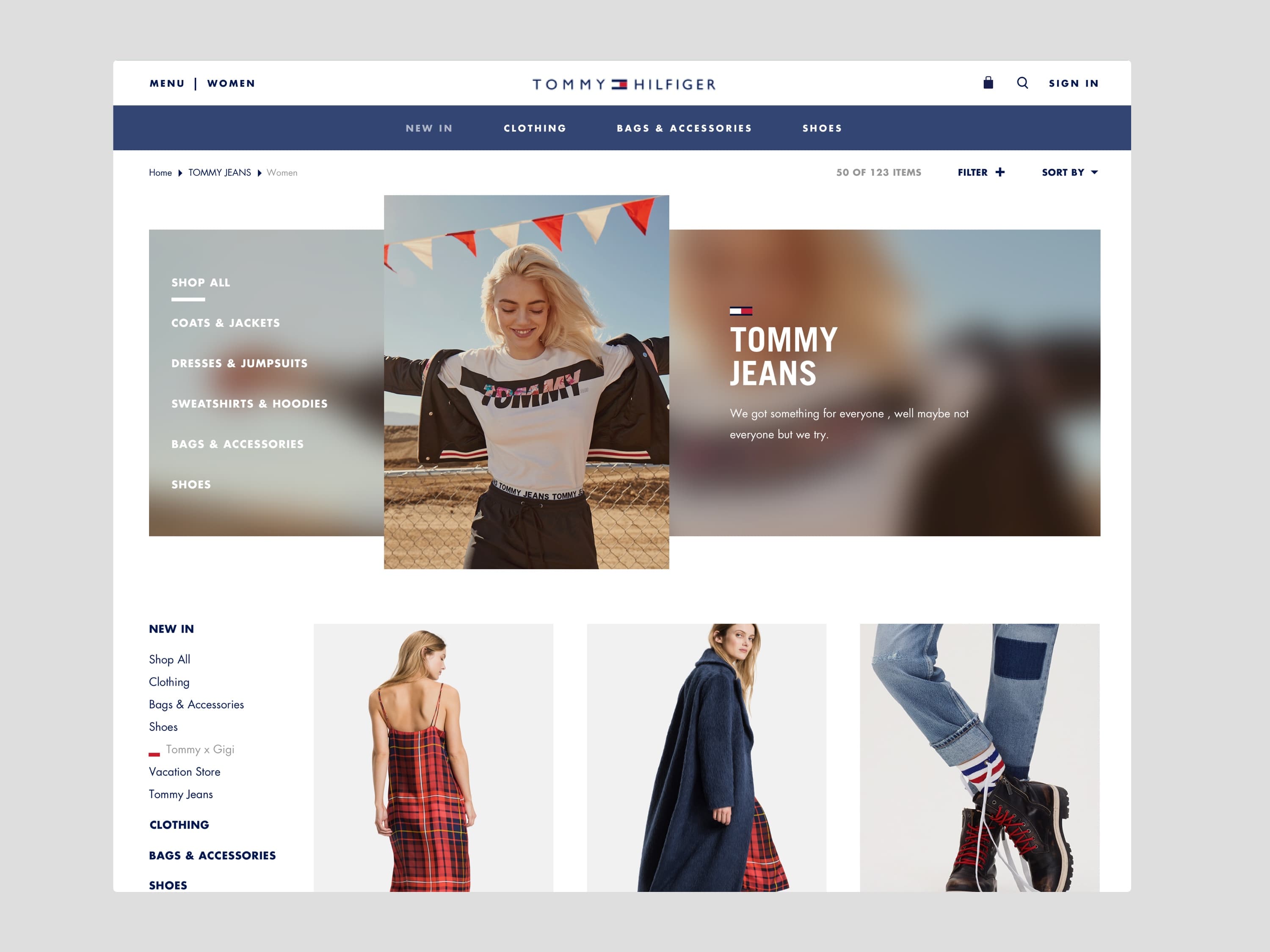Open Tommy x Gigi sidebar link

tap(200, 749)
